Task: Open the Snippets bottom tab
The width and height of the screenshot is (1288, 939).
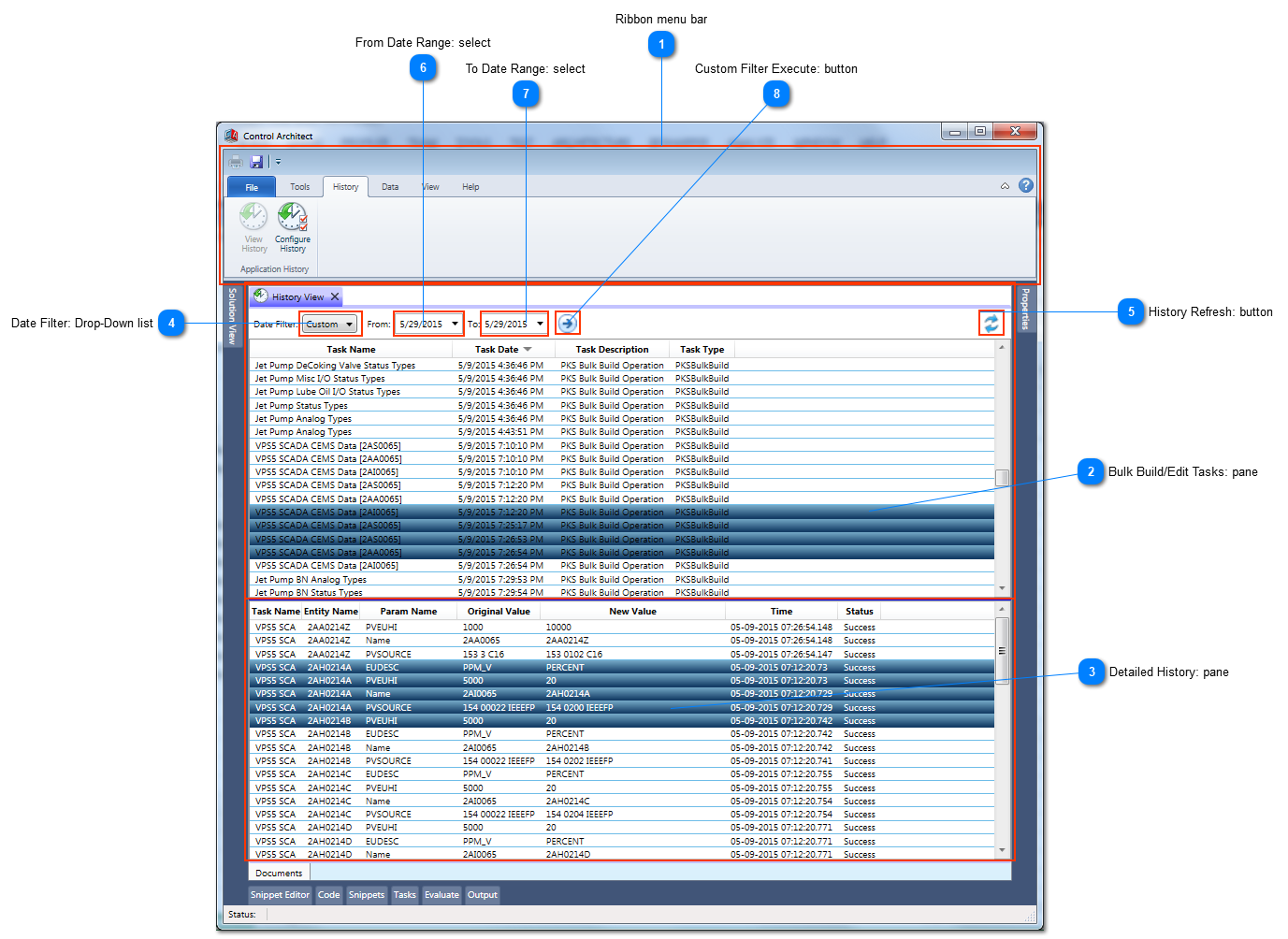Action: click(367, 895)
